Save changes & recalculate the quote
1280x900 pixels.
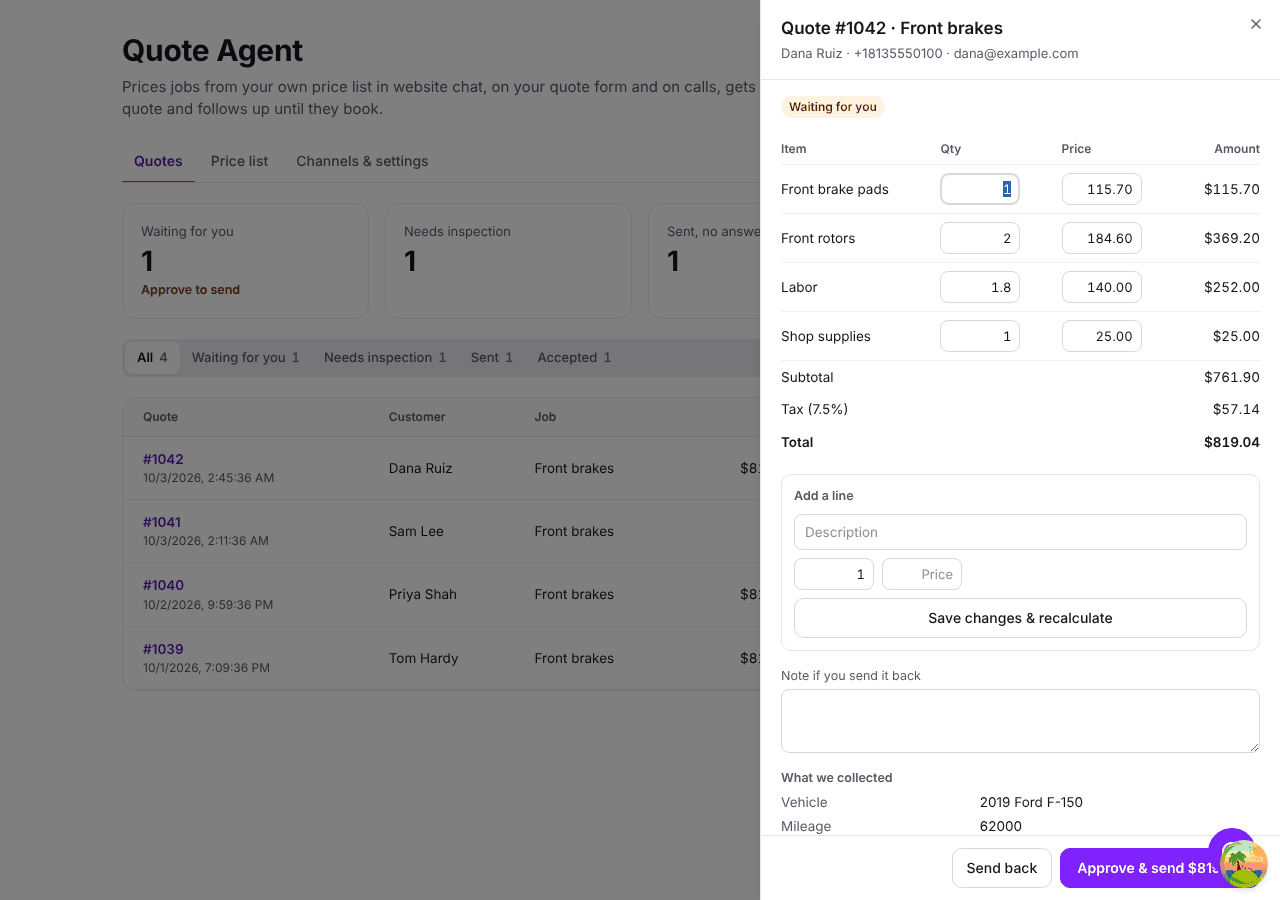(x=1020, y=618)
